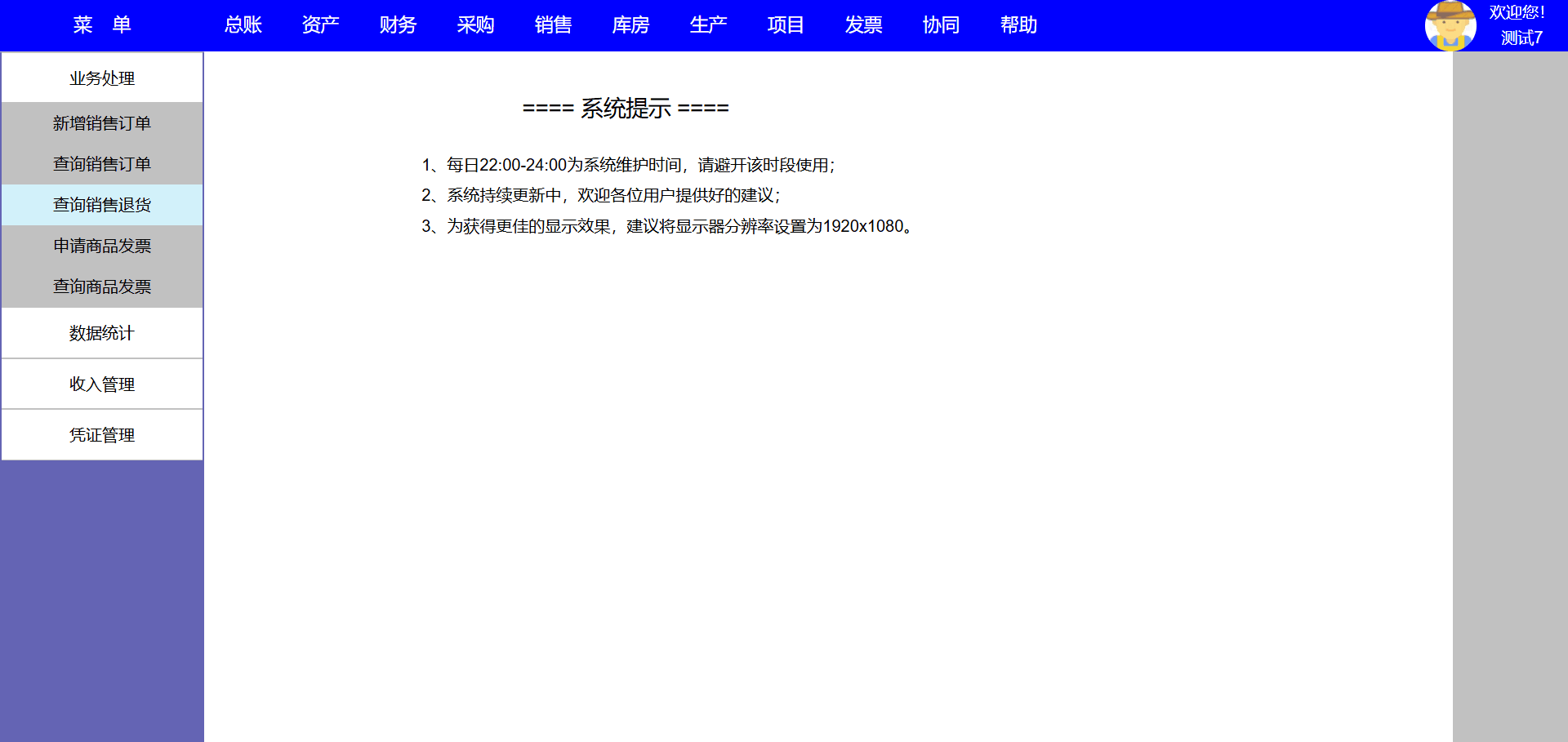This screenshot has height=742, width=1568.
Task: Open the 项目 menu
Action: tap(786, 25)
